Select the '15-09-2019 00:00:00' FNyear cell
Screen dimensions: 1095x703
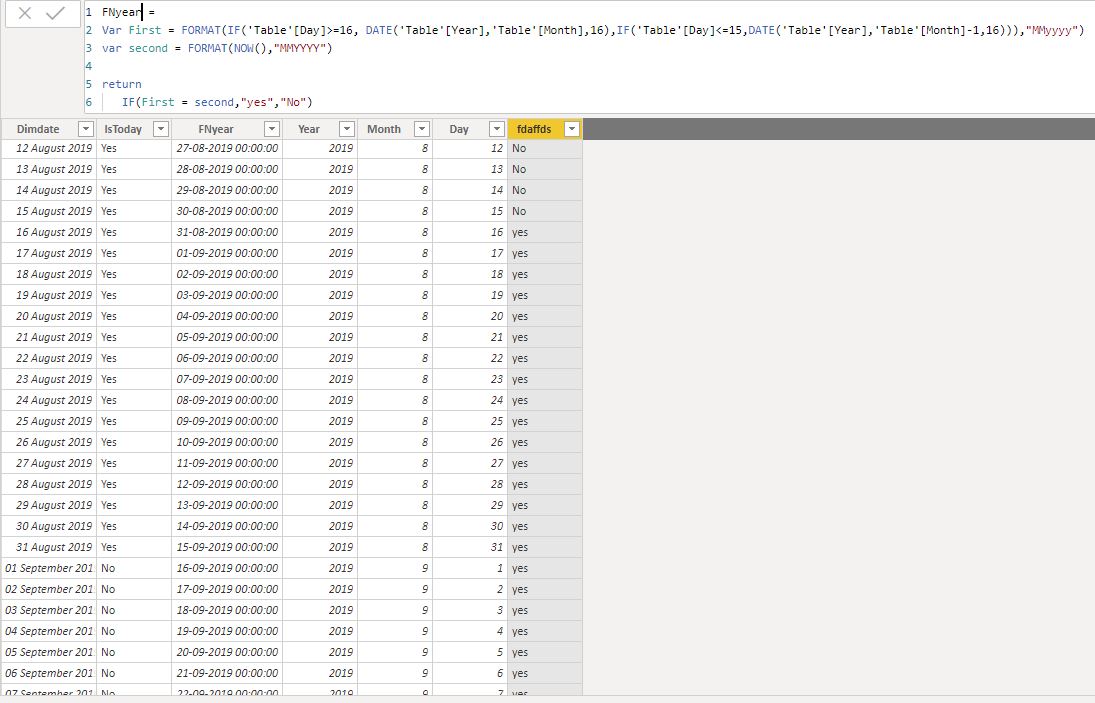pos(227,547)
